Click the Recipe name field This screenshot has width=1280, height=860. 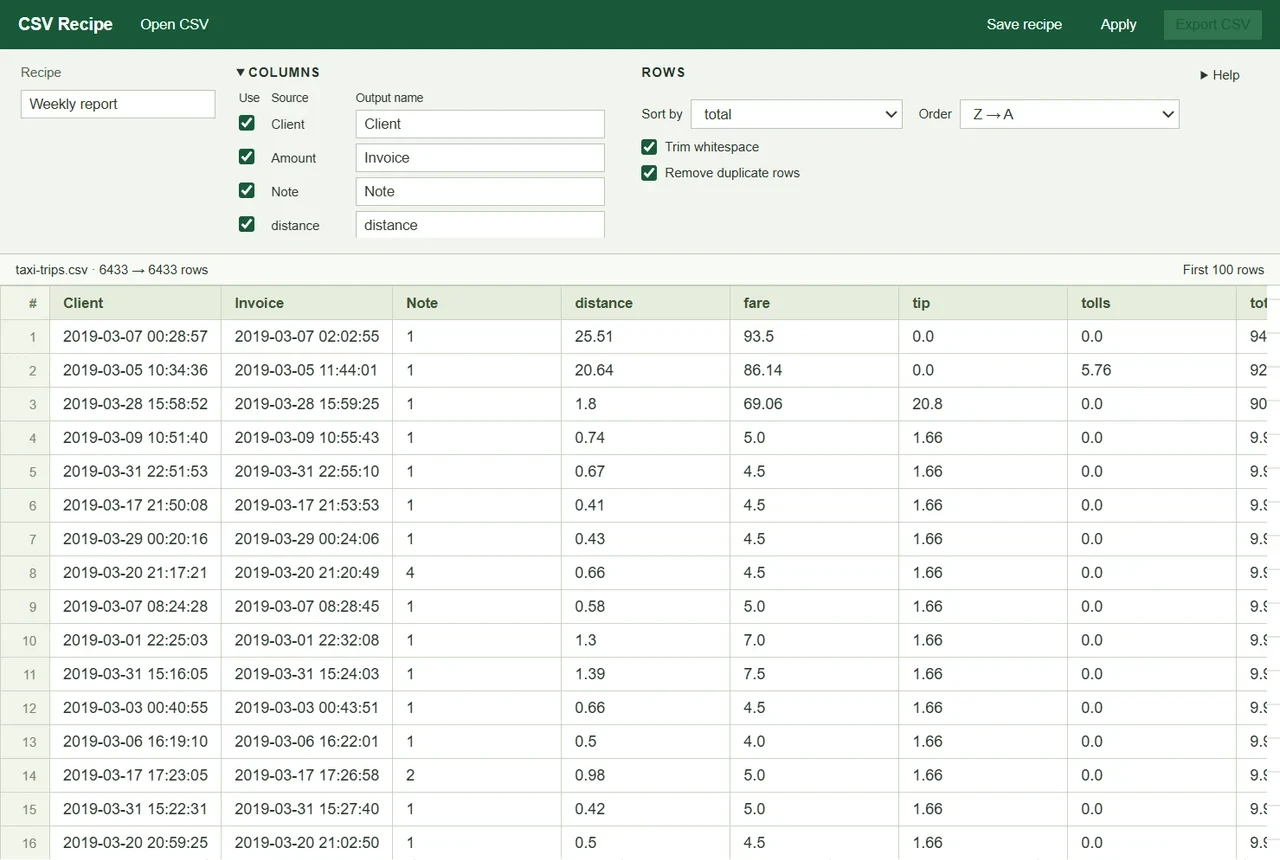point(118,104)
